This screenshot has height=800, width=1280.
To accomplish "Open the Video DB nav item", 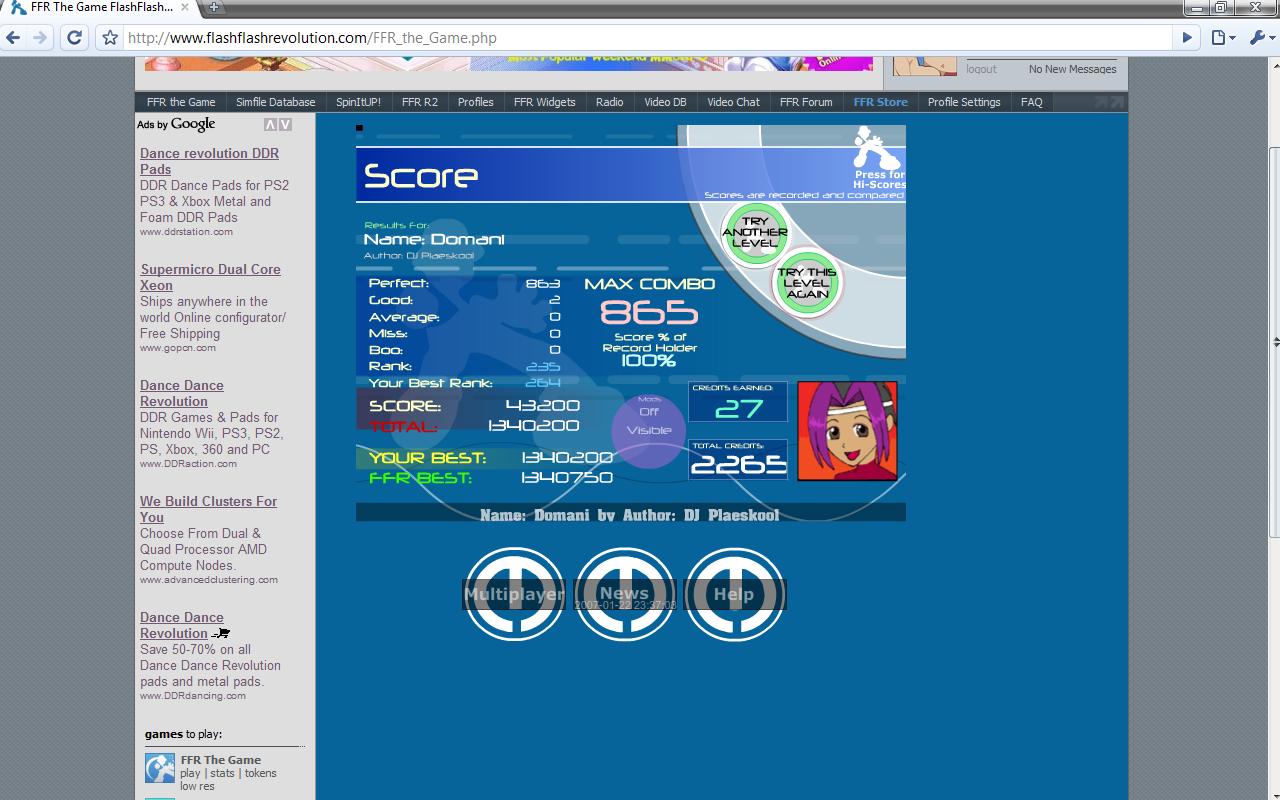I will pyautogui.click(x=665, y=102).
